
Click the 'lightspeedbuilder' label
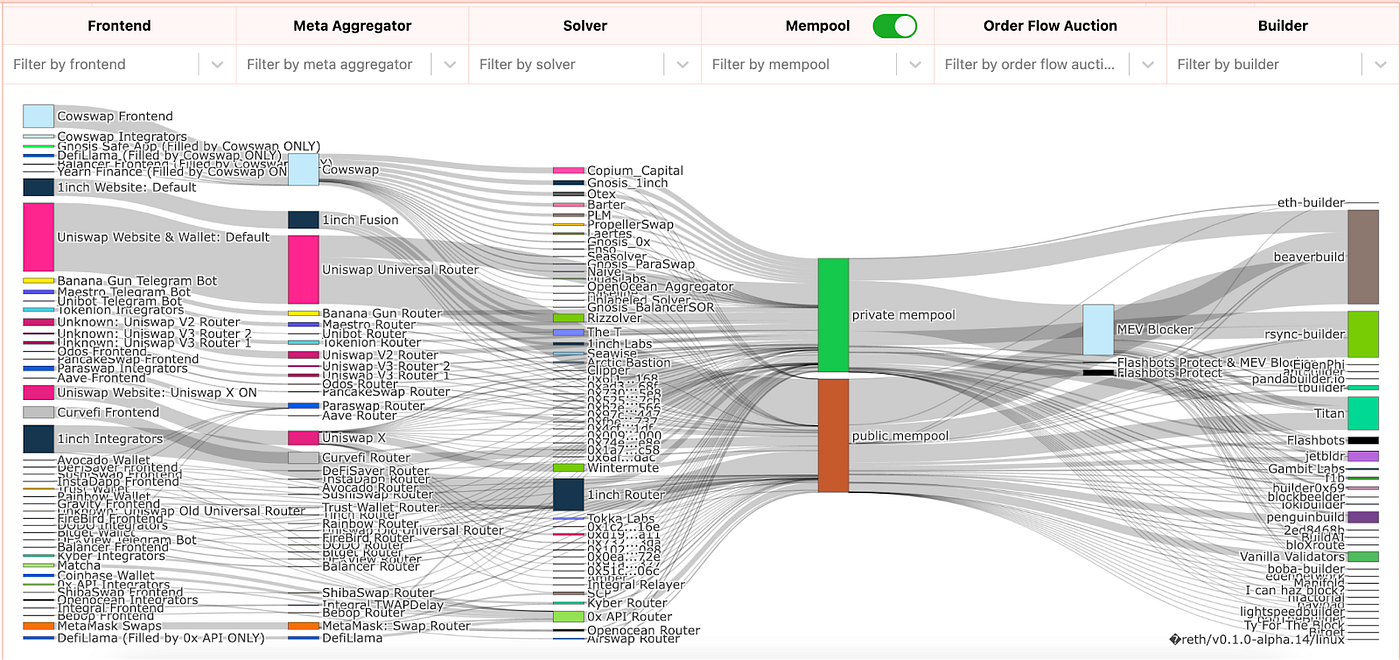coord(1293,611)
